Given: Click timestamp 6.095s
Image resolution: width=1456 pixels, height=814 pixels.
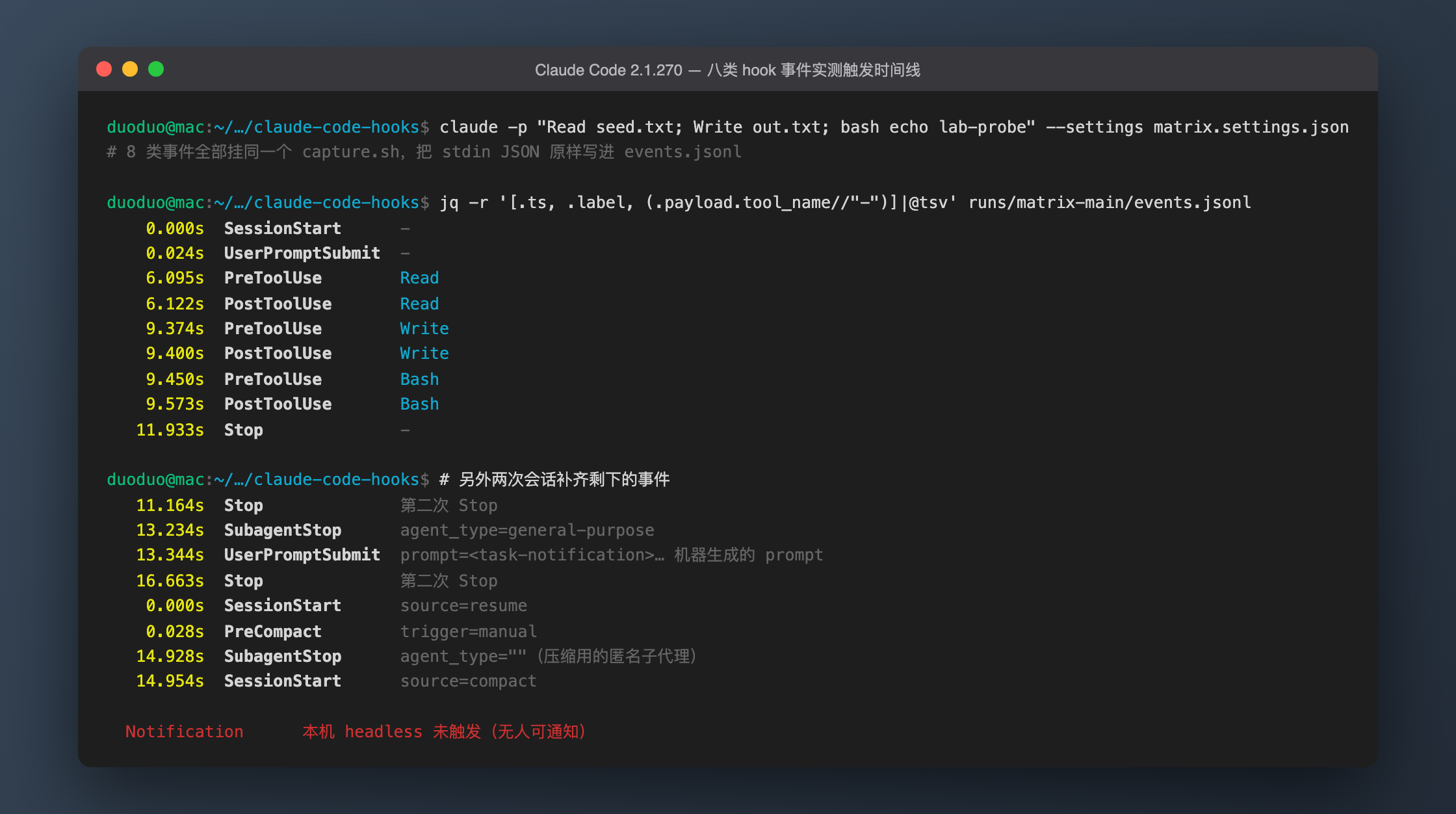Looking at the screenshot, I should [x=175, y=278].
